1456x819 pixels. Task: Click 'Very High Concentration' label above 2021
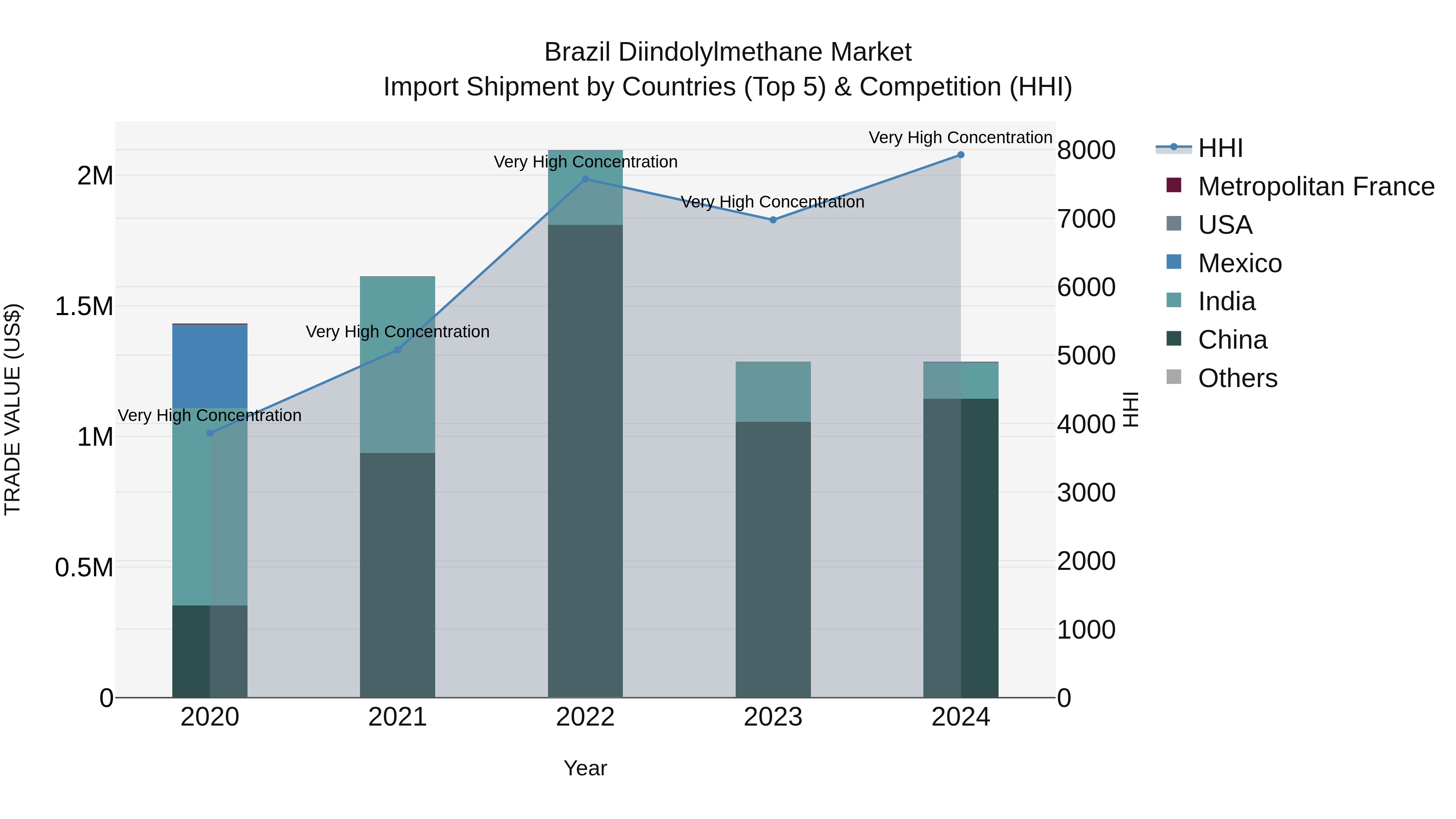point(397,332)
